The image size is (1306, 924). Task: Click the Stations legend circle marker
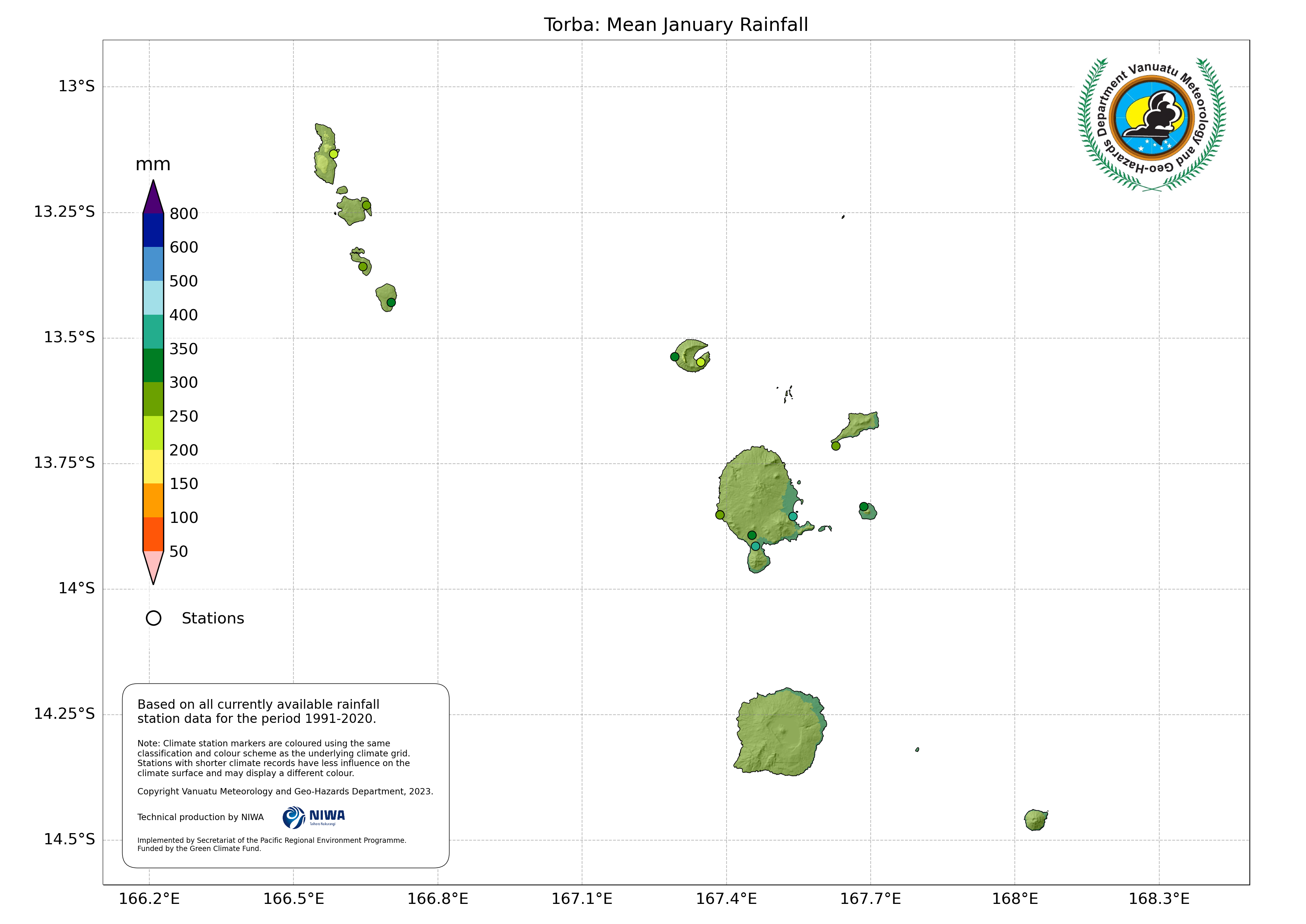(153, 618)
